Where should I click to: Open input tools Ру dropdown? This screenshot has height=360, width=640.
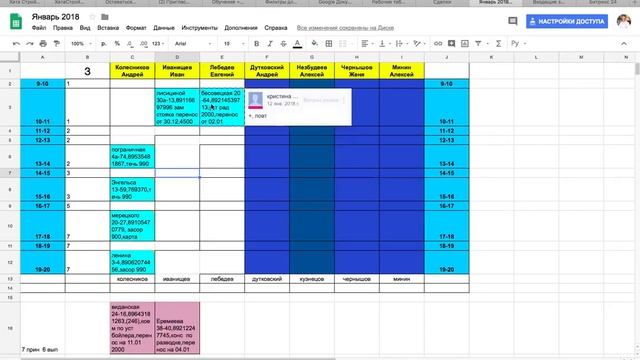[518, 43]
